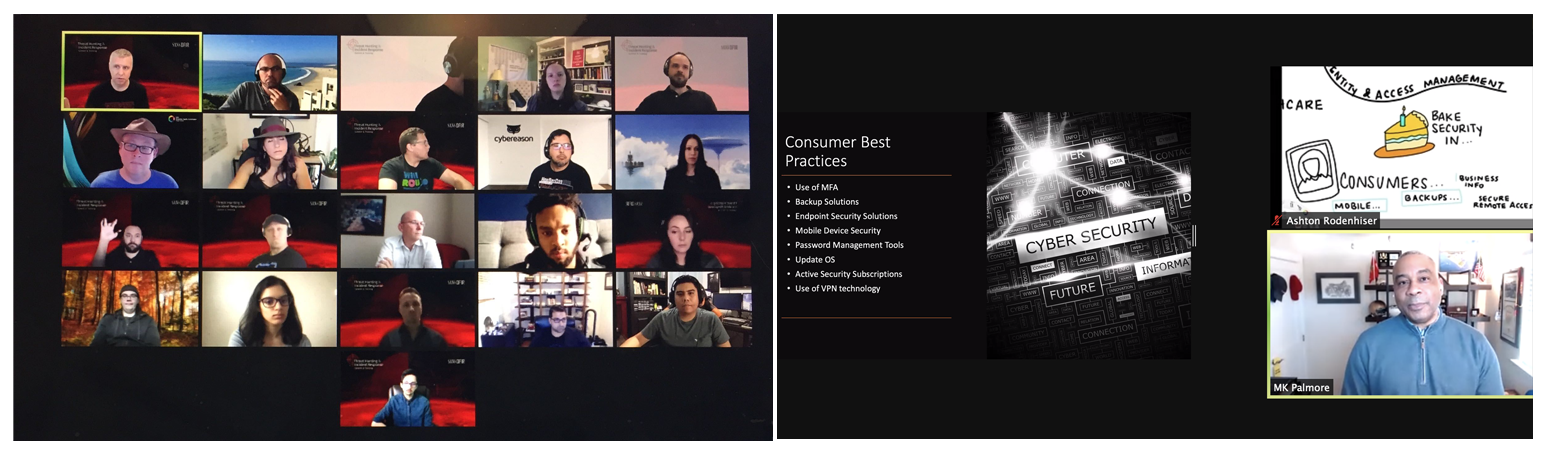Open the MK Palmore video tile
Viewport: 1558px width, 450px height.
point(1400,314)
